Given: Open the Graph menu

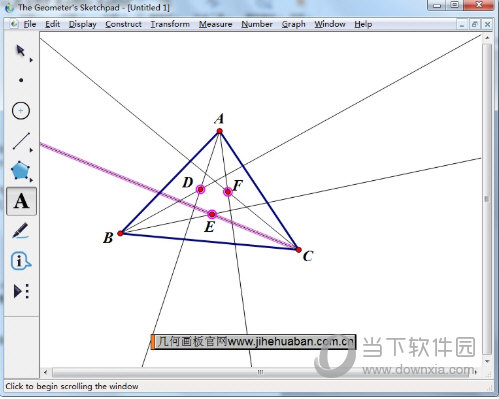Looking at the screenshot, I should pyautogui.click(x=293, y=24).
